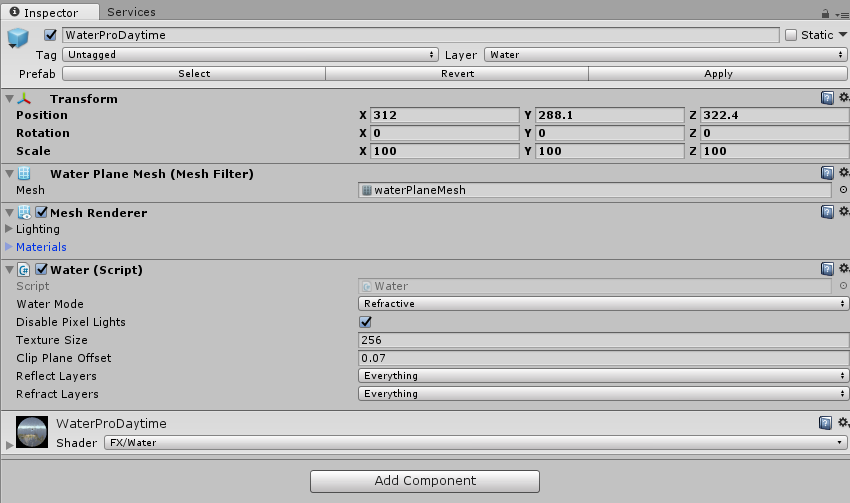Image resolution: width=850 pixels, height=503 pixels.
Task: Open the Refract Layers dropdown
Action: (x=603, y=394)
